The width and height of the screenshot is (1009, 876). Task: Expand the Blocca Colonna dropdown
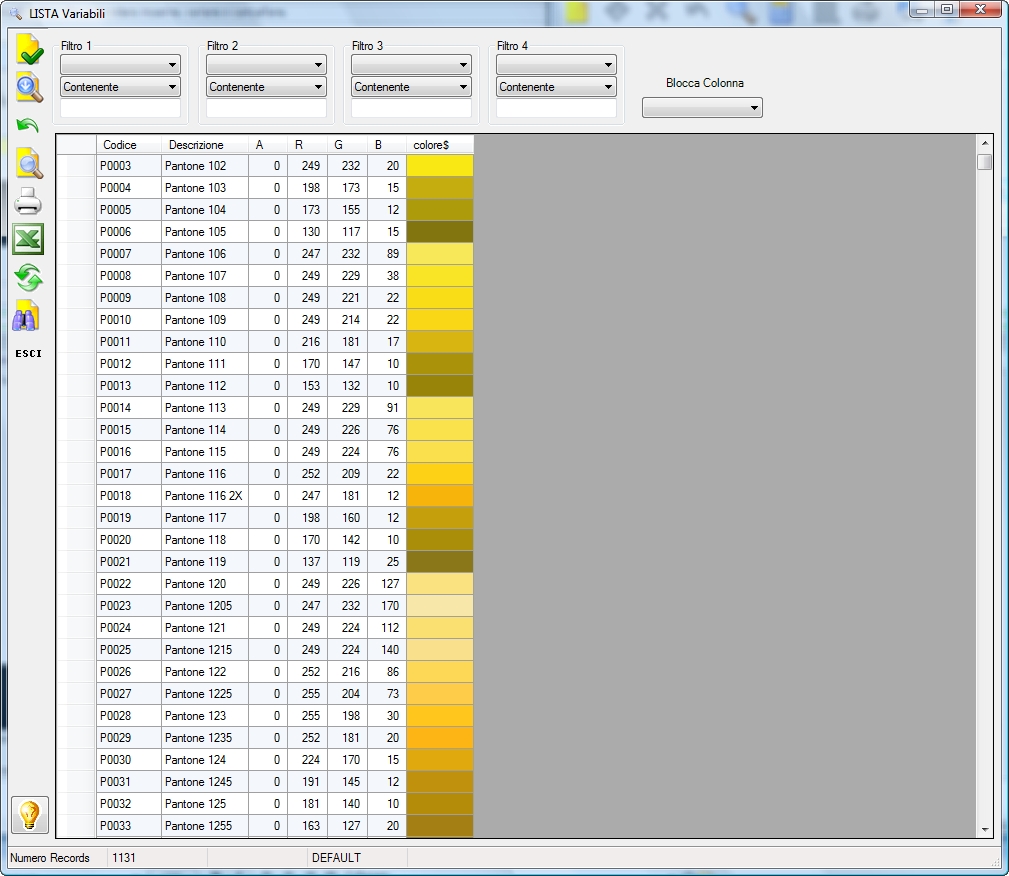pos(702,107)
